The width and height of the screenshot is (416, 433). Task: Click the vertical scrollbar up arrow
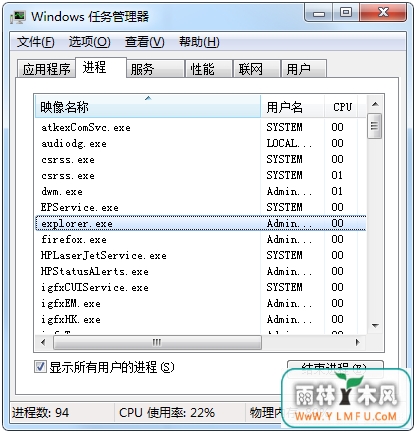pos(375,104)
